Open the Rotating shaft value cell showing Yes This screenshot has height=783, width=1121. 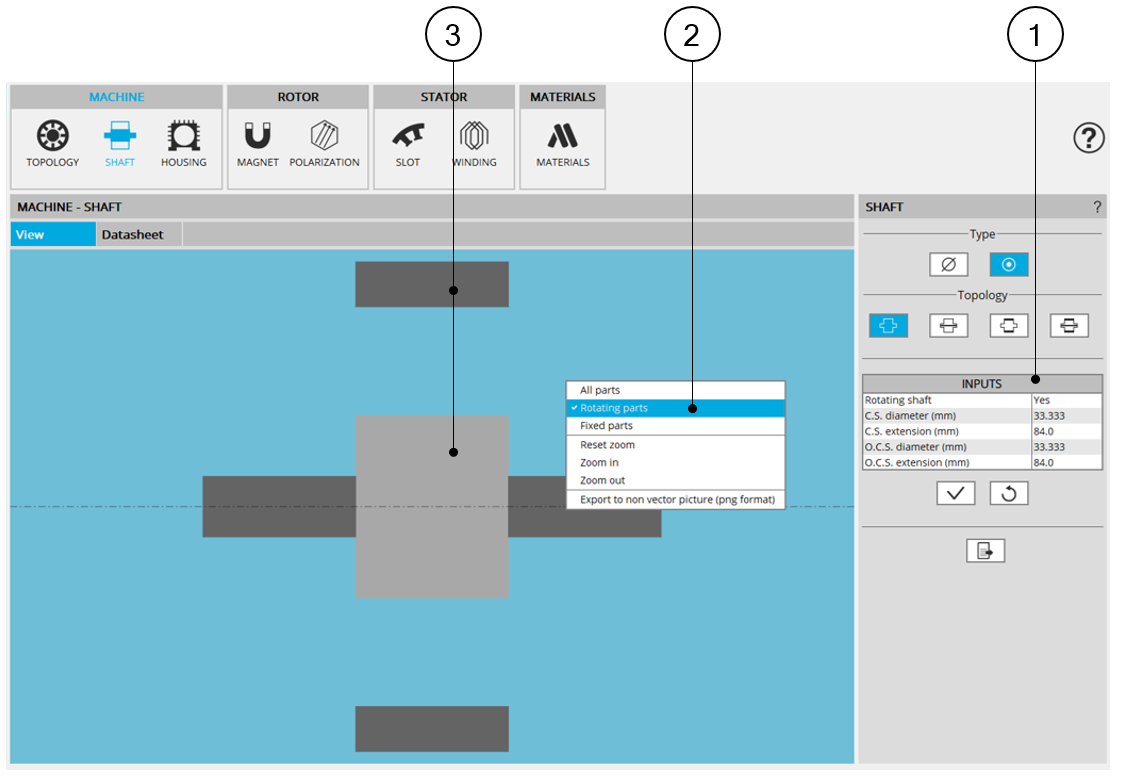click(1066, 400)
